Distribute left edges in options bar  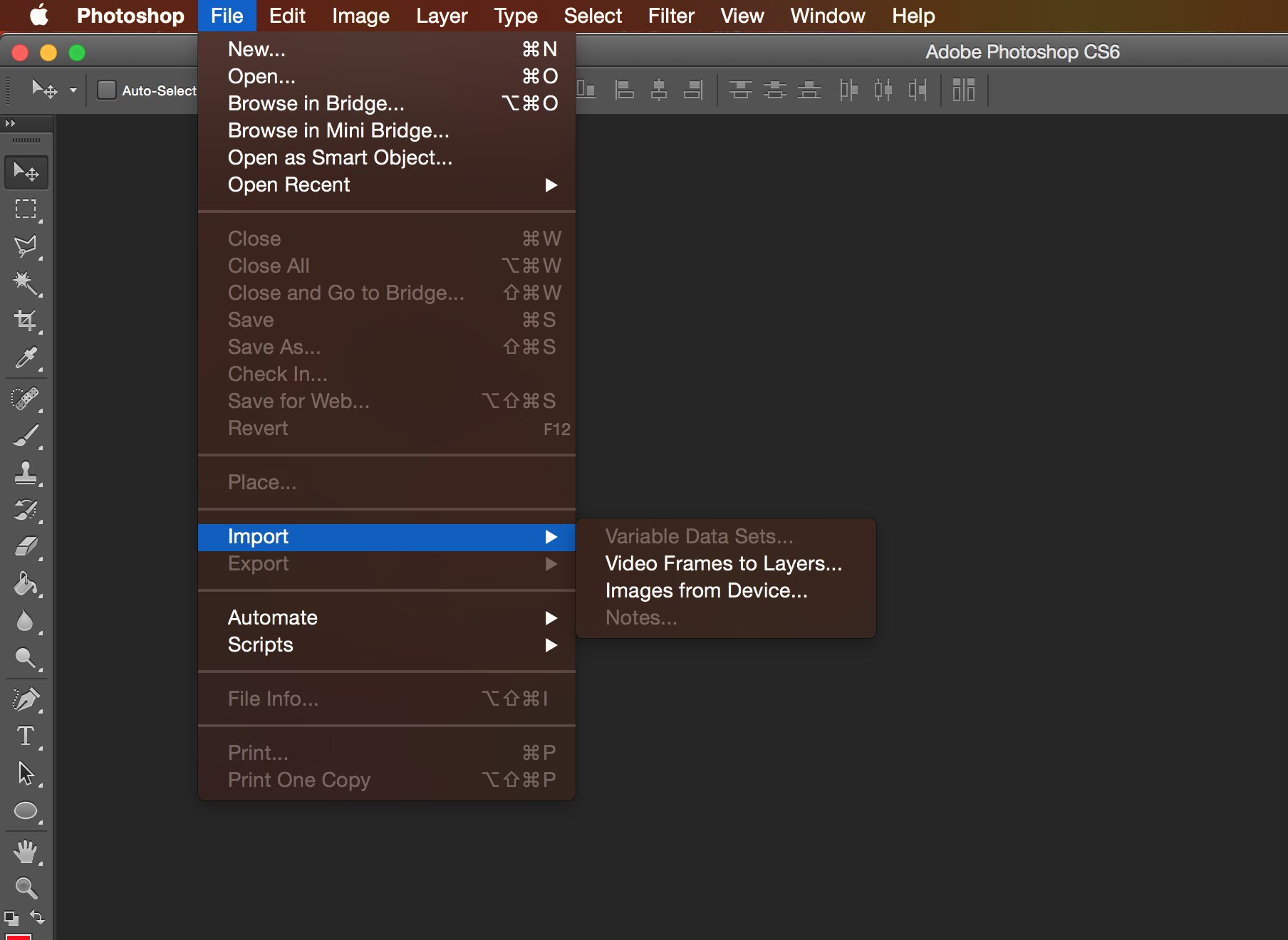[x=848, y=90]
